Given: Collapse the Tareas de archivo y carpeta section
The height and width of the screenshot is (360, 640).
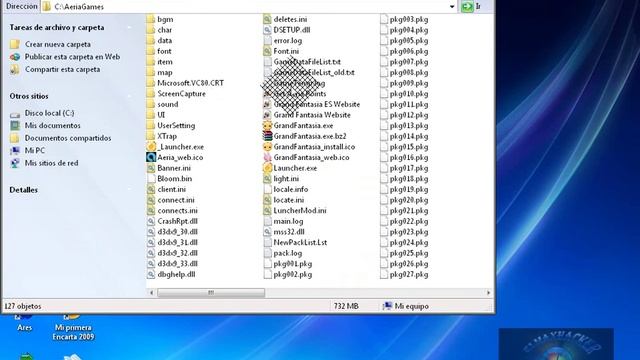Looking at the screenshot, I should pos(130,27).
